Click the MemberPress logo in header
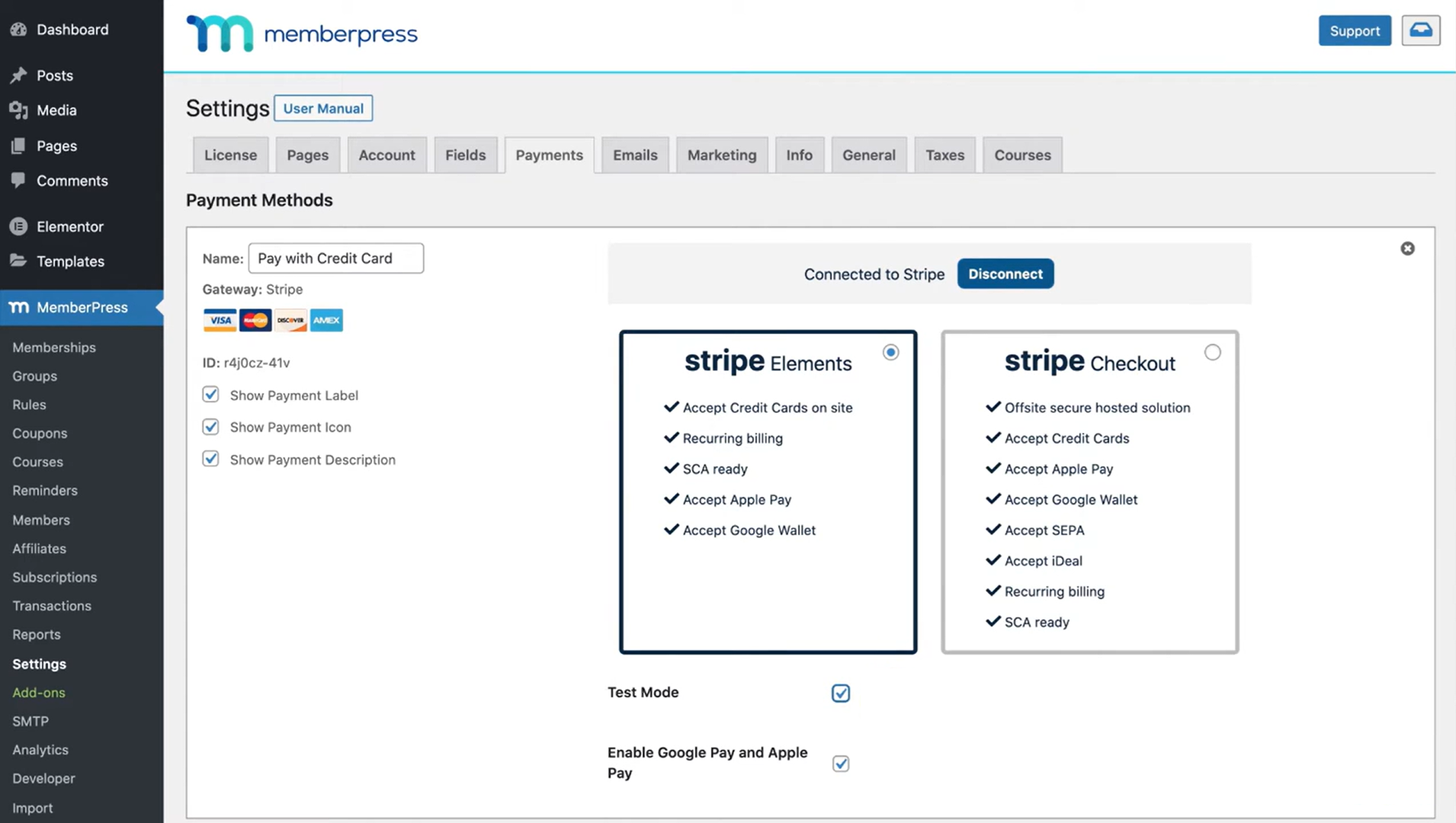 302,34
